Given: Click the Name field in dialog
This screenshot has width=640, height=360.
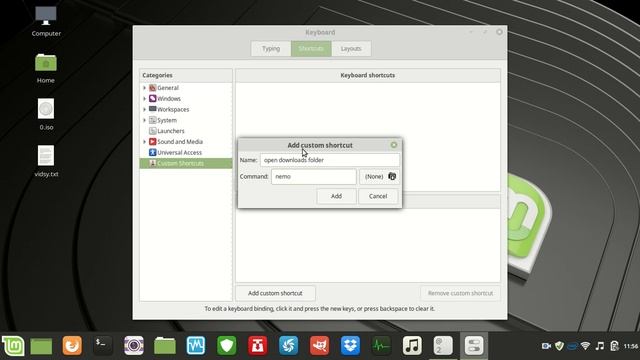Looking at the screenshot, I should [330, 160].
